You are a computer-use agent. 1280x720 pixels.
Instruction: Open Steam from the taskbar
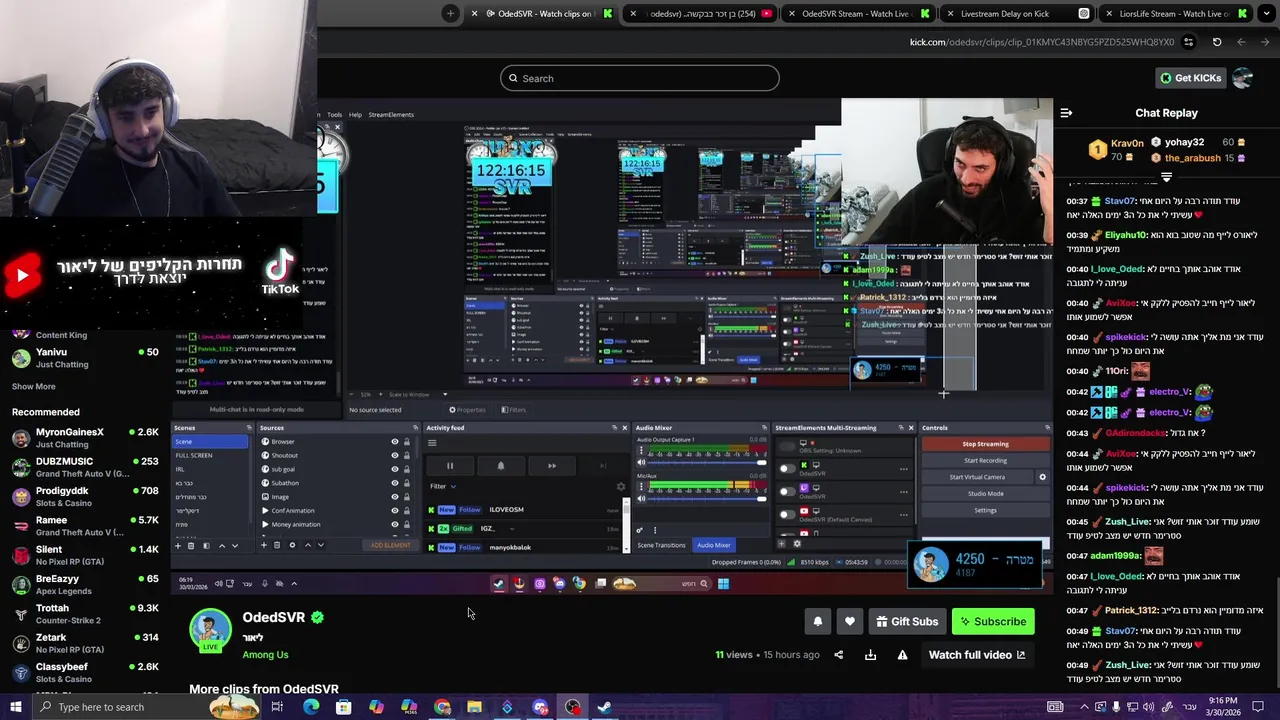(x=605, y=707)
